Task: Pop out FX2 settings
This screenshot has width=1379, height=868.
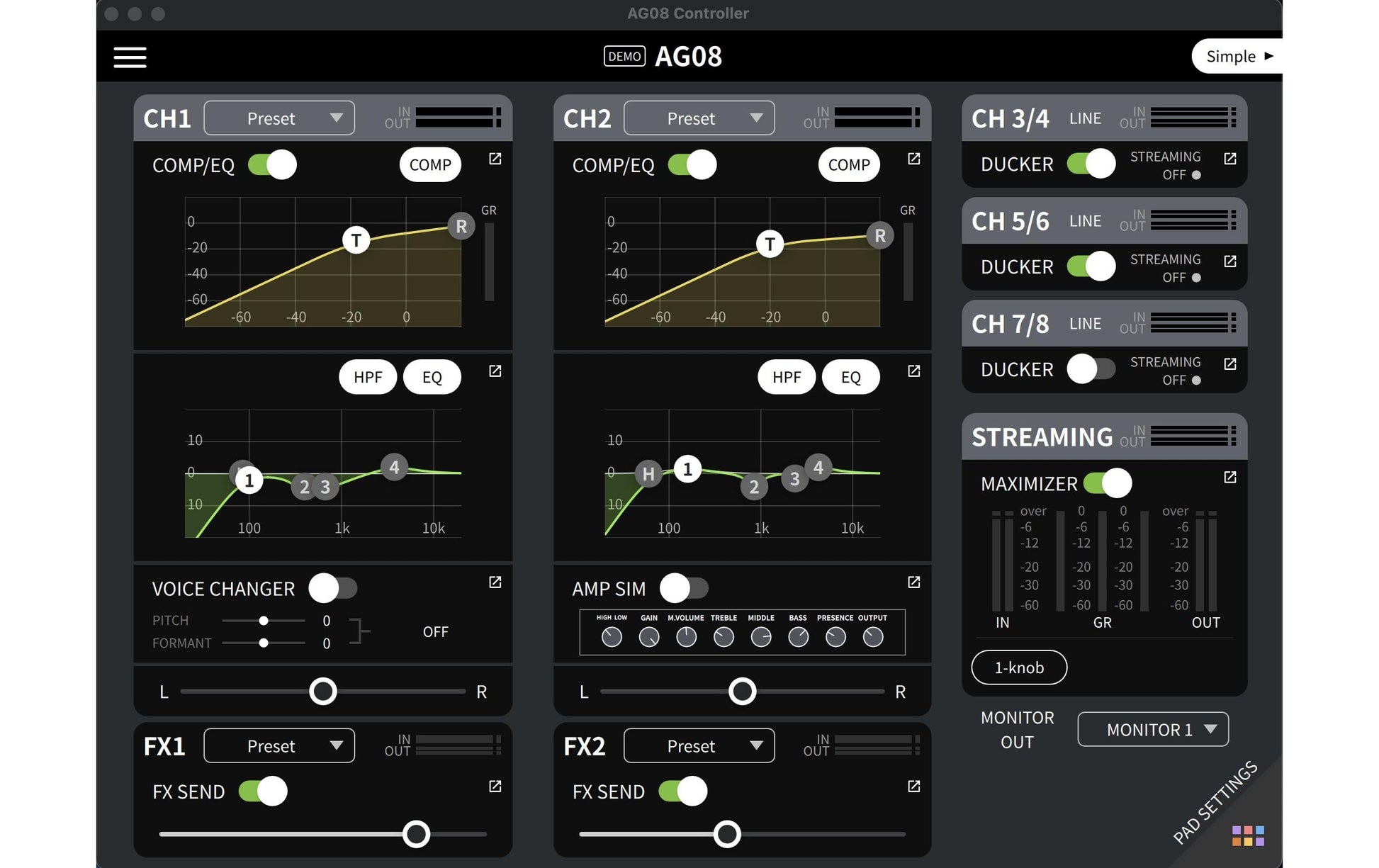Action: click(914, 786)
